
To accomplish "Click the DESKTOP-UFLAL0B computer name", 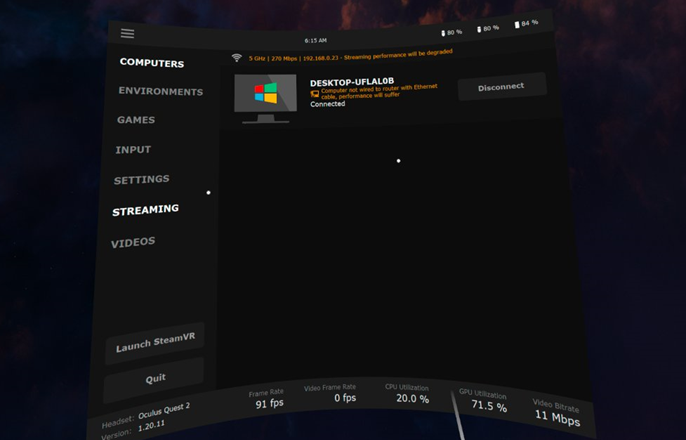I will click(352, 82).
